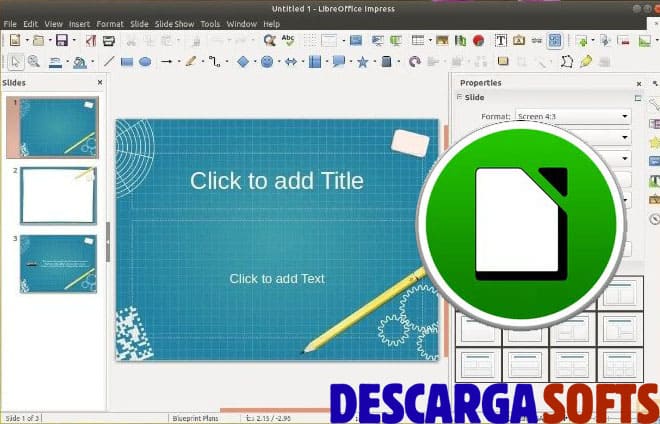
Task: Toggle the highlighted blue draw functions button
Action: click(x=555, y=40)
